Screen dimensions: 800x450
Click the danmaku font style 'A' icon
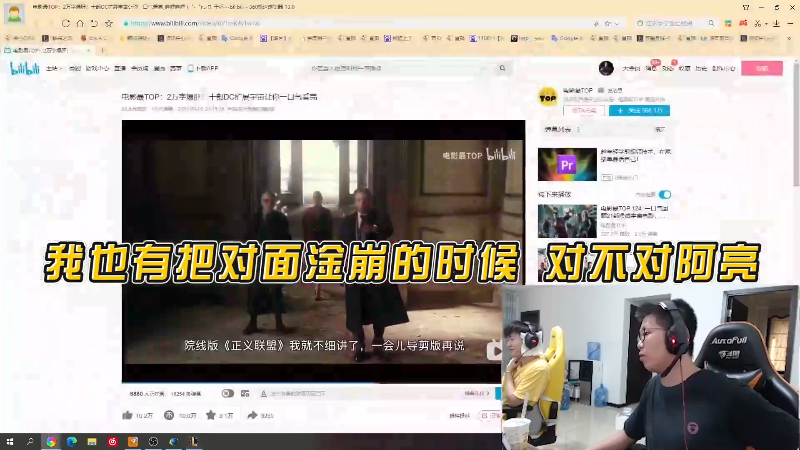(x=264, y=393)
